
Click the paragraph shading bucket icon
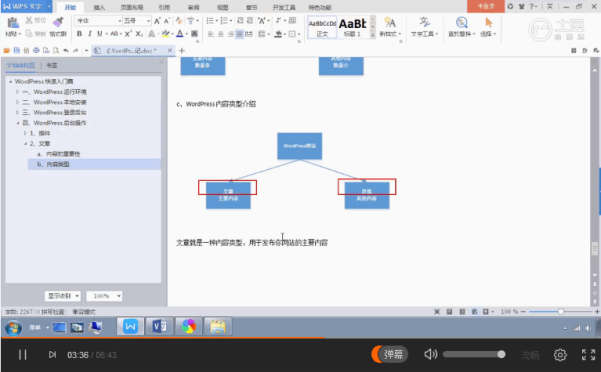(279, 34)
